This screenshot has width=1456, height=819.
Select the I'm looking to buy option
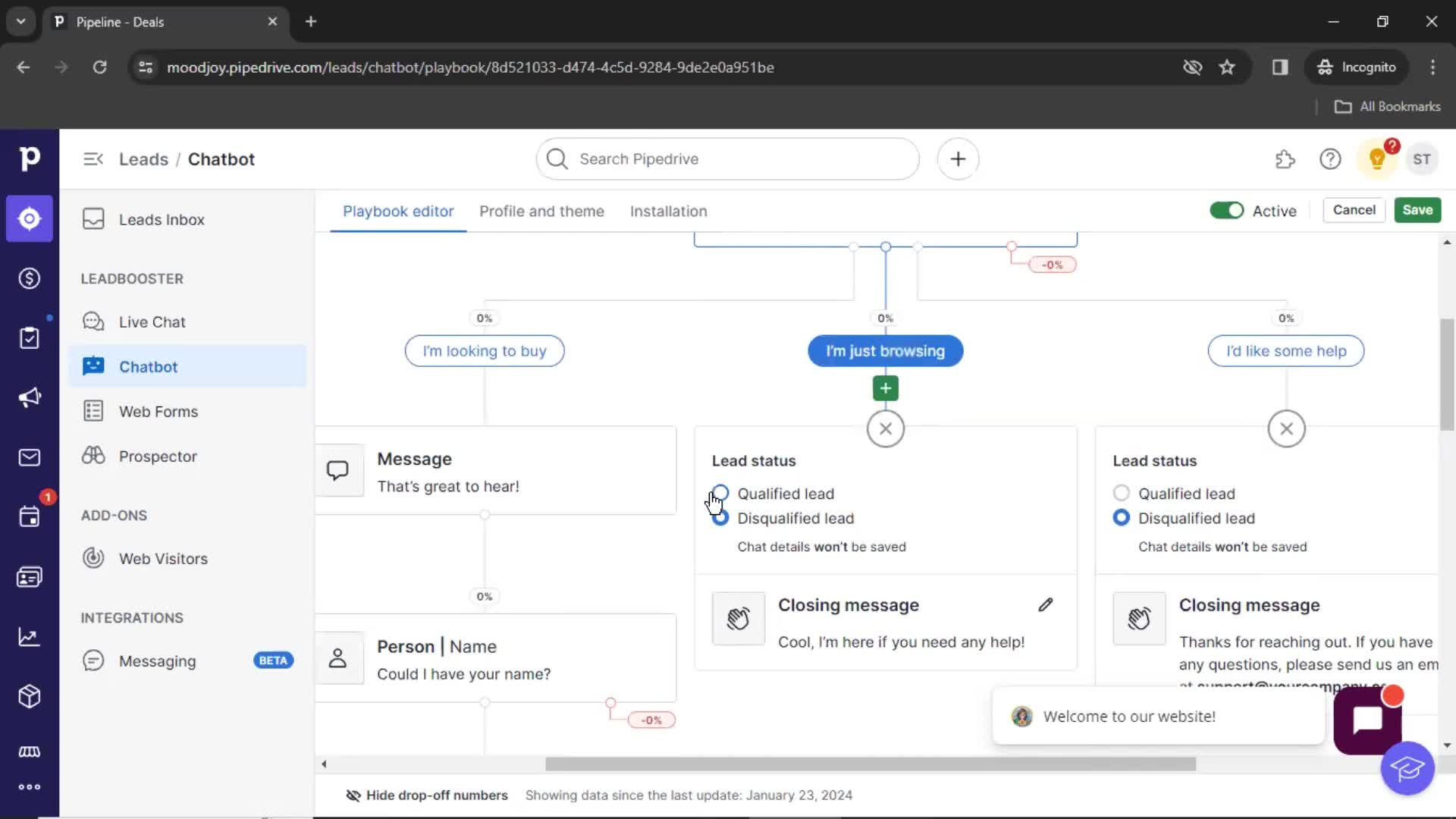point(485,351)
